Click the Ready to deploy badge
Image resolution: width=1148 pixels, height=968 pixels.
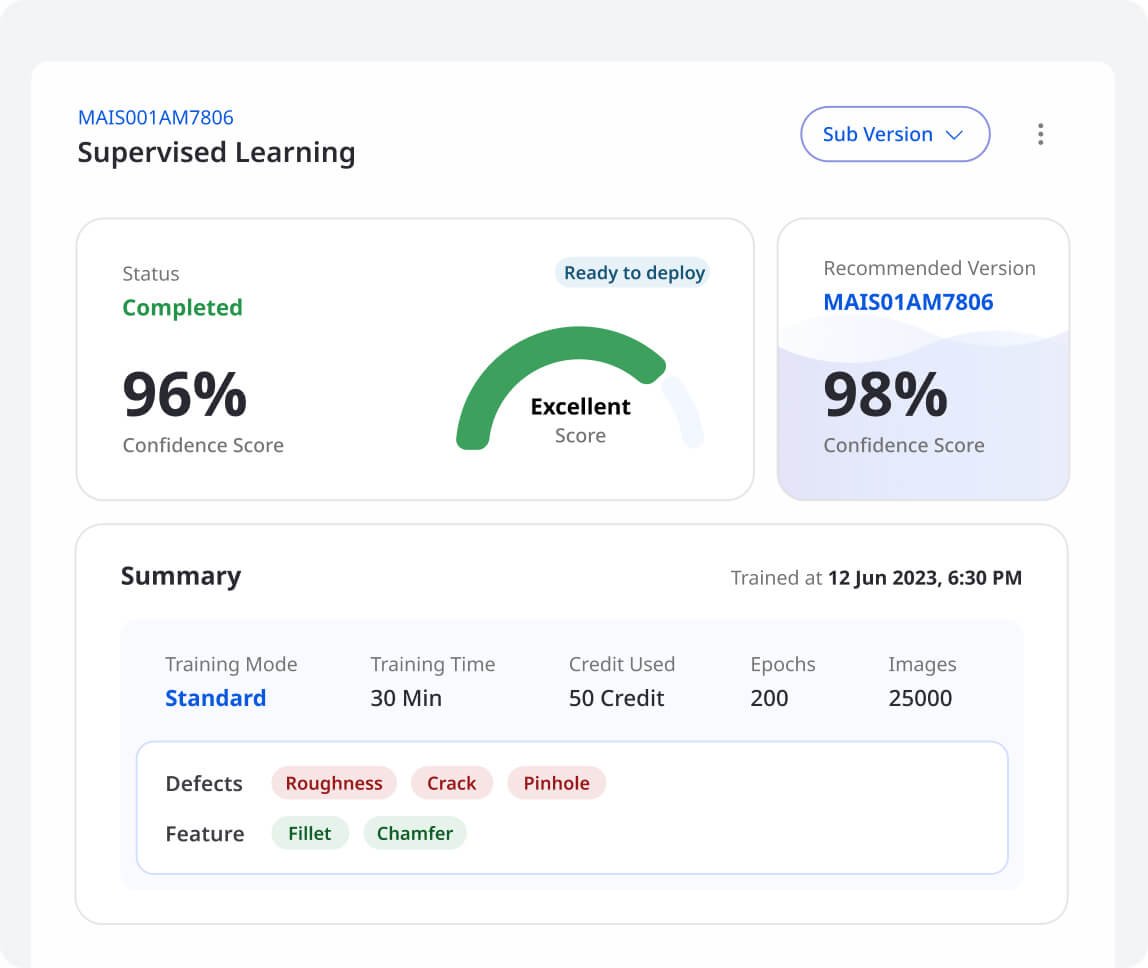click(x=634, y=273)
